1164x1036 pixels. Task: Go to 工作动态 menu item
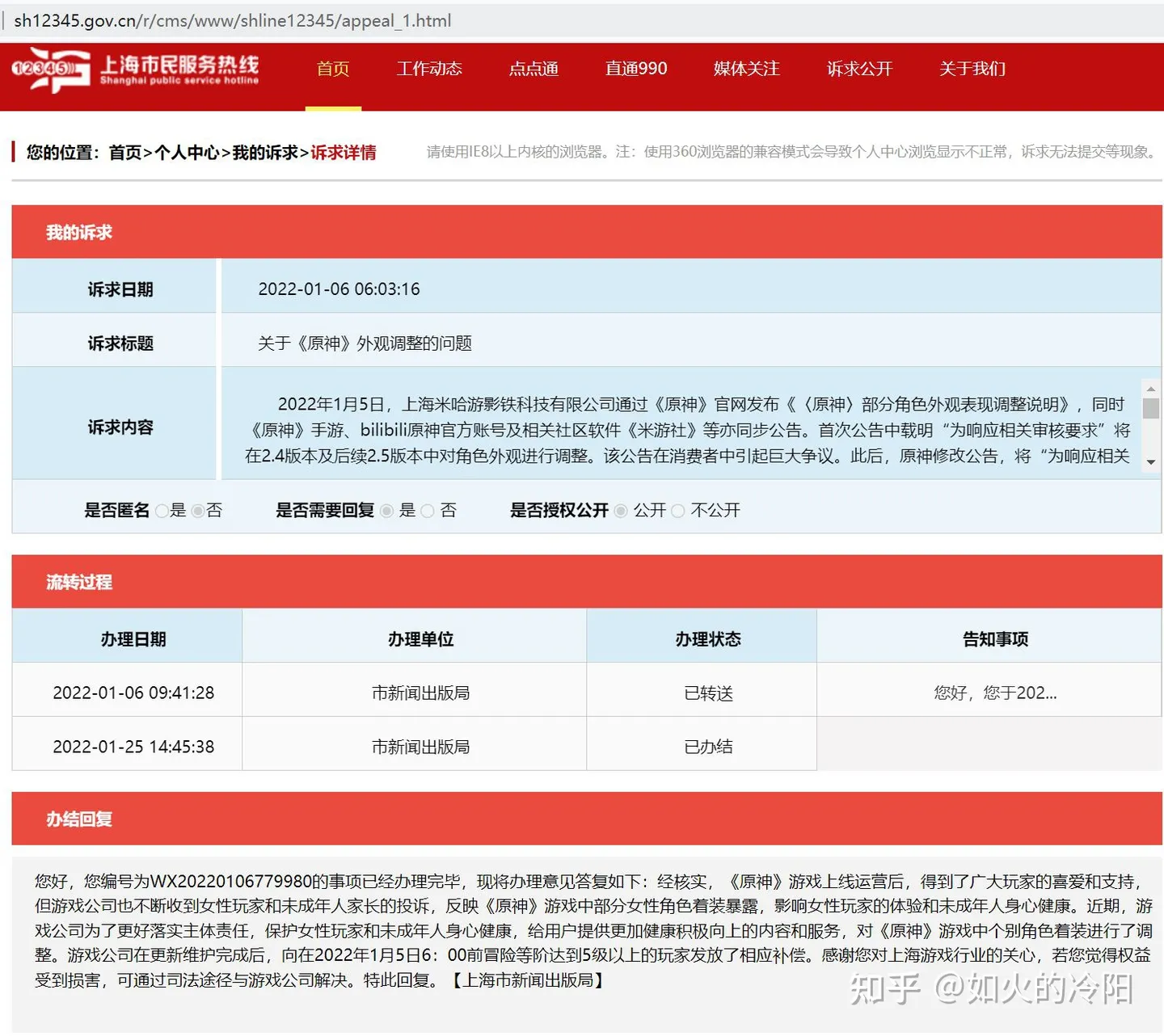pyautogui.click(x=429, y=69)
